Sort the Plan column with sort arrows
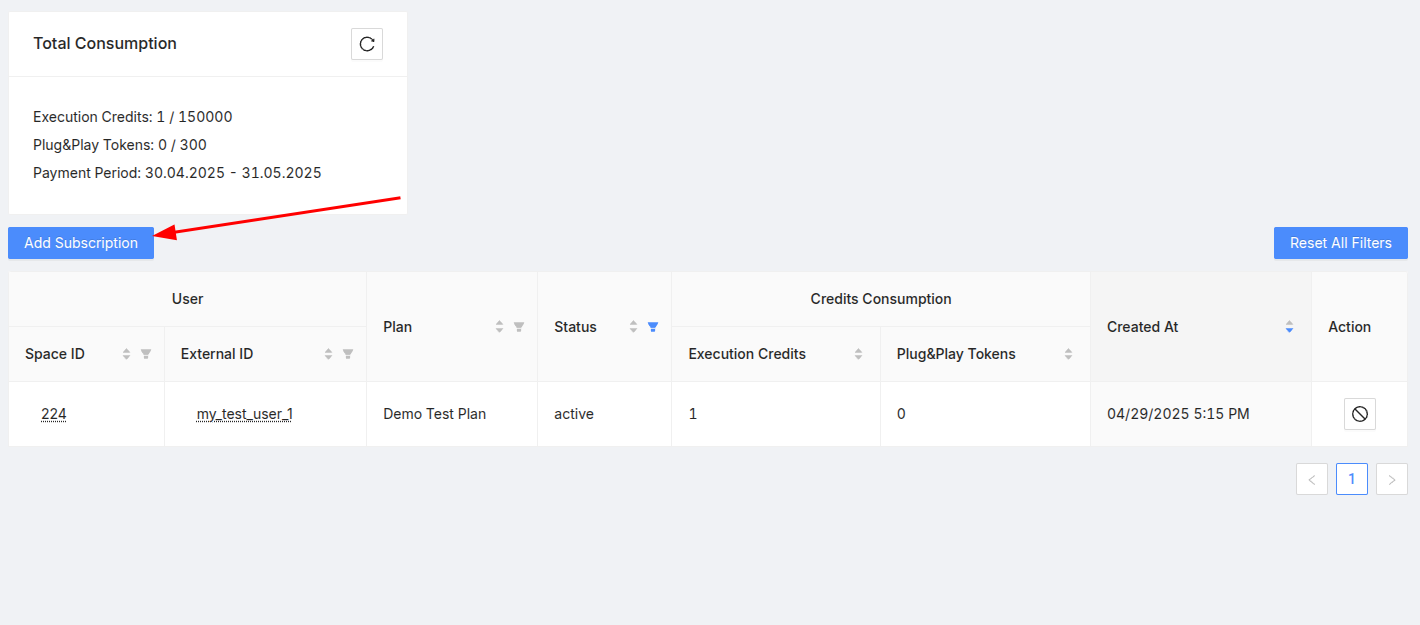 (x=499, y=327)
